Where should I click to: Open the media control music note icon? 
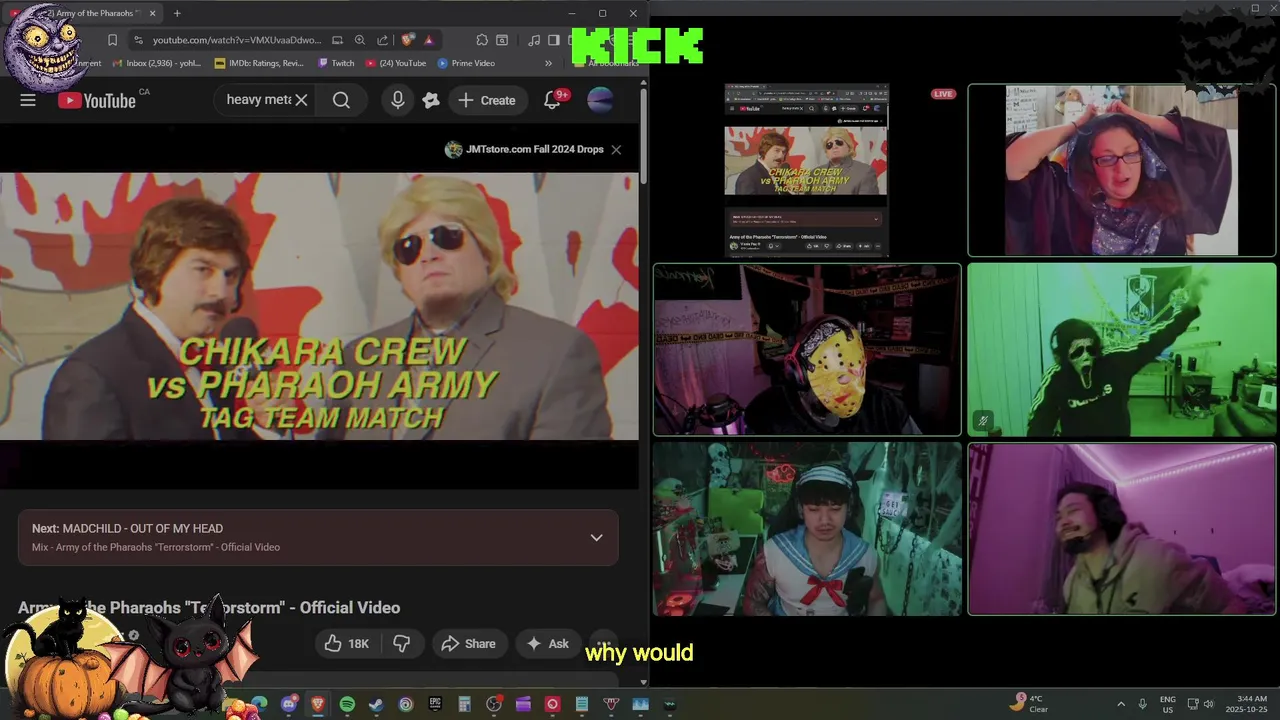(x=534, y=40)
